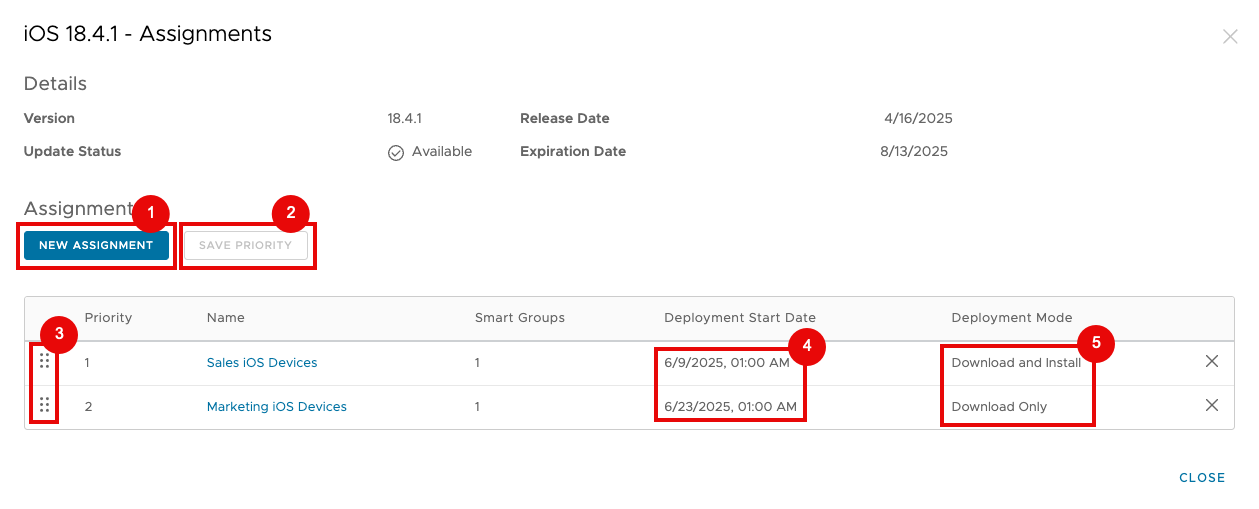Viewport: 1259px width, 509px height.
Task: Dismiss the dialog with the top-right X
Action: point(1229,37)
